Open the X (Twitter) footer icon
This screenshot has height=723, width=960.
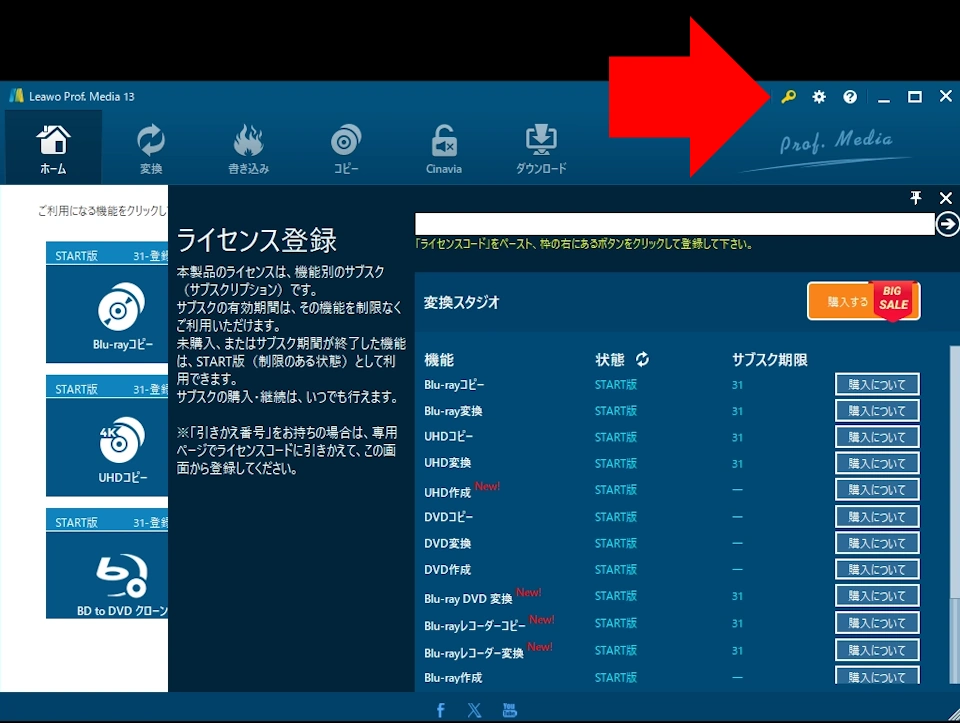tap(474, 710)
